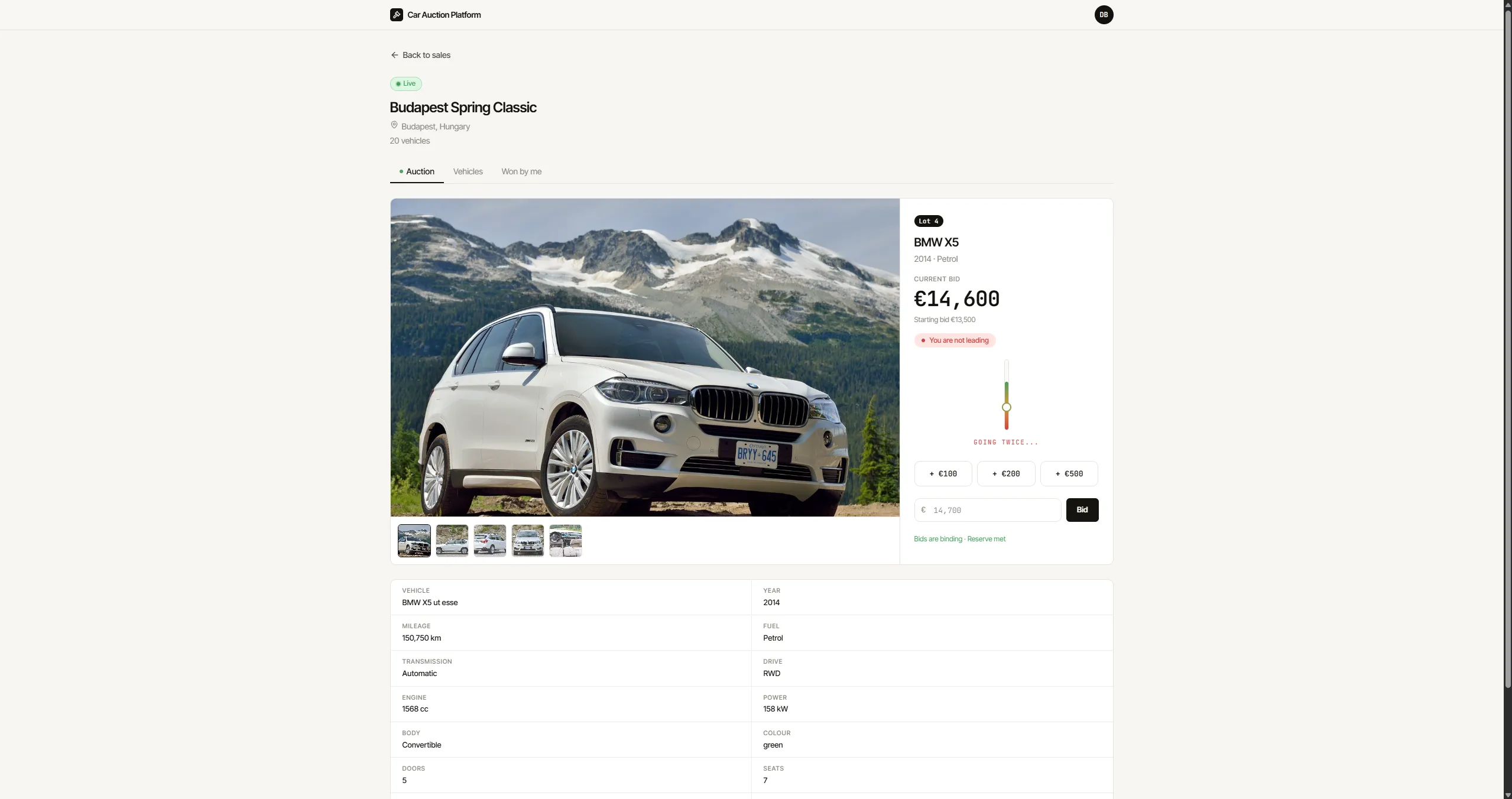Click the Lot 4 badge
Image resolution: width=1512 pixels, height=799 pixels.
coord(928,221)
